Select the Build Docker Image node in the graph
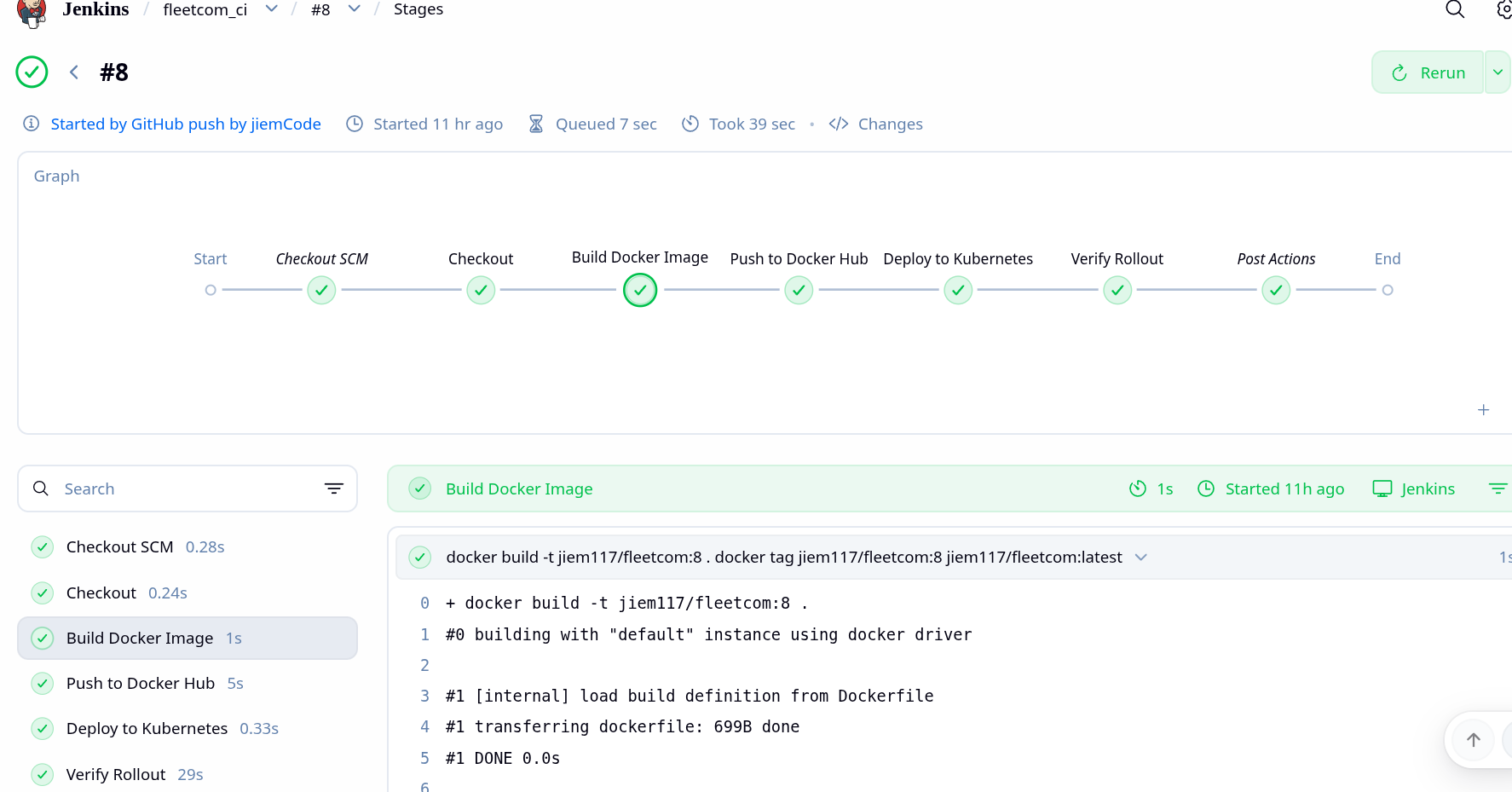This screenshot has width=1512, height=792. [x=640, y=290]
